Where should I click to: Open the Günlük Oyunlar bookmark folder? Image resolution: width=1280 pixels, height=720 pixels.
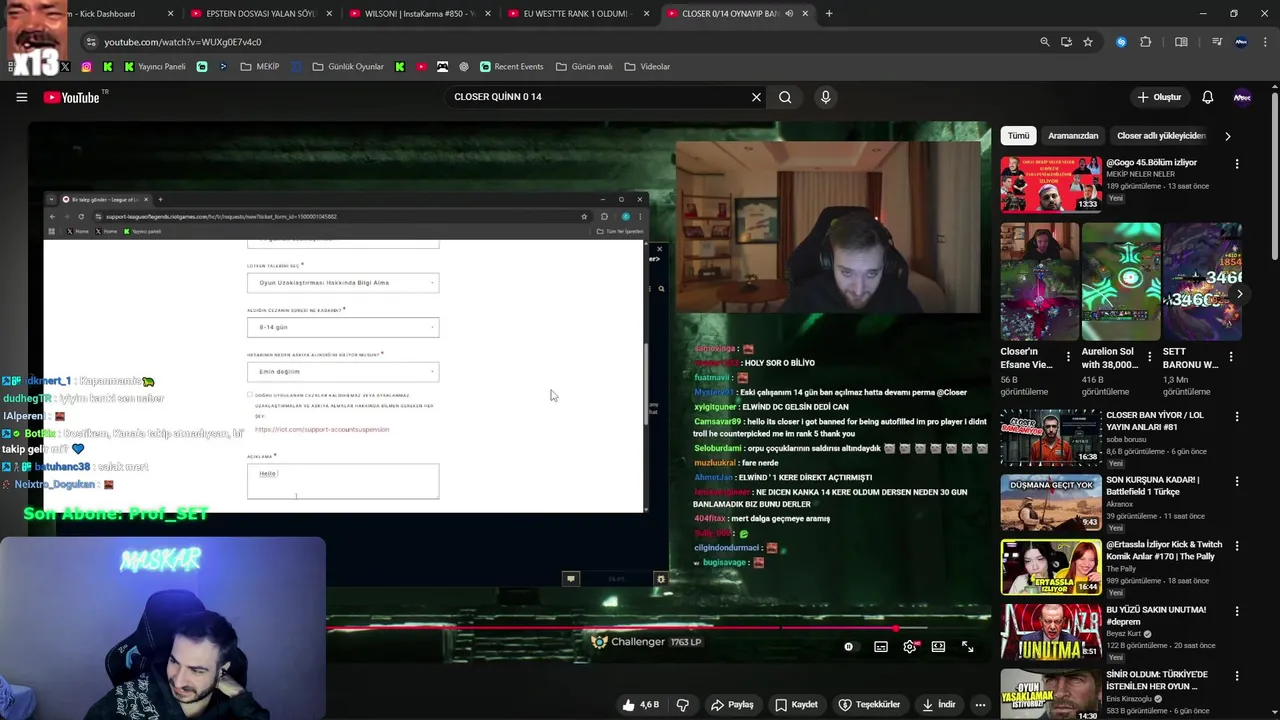coord(348,67)
